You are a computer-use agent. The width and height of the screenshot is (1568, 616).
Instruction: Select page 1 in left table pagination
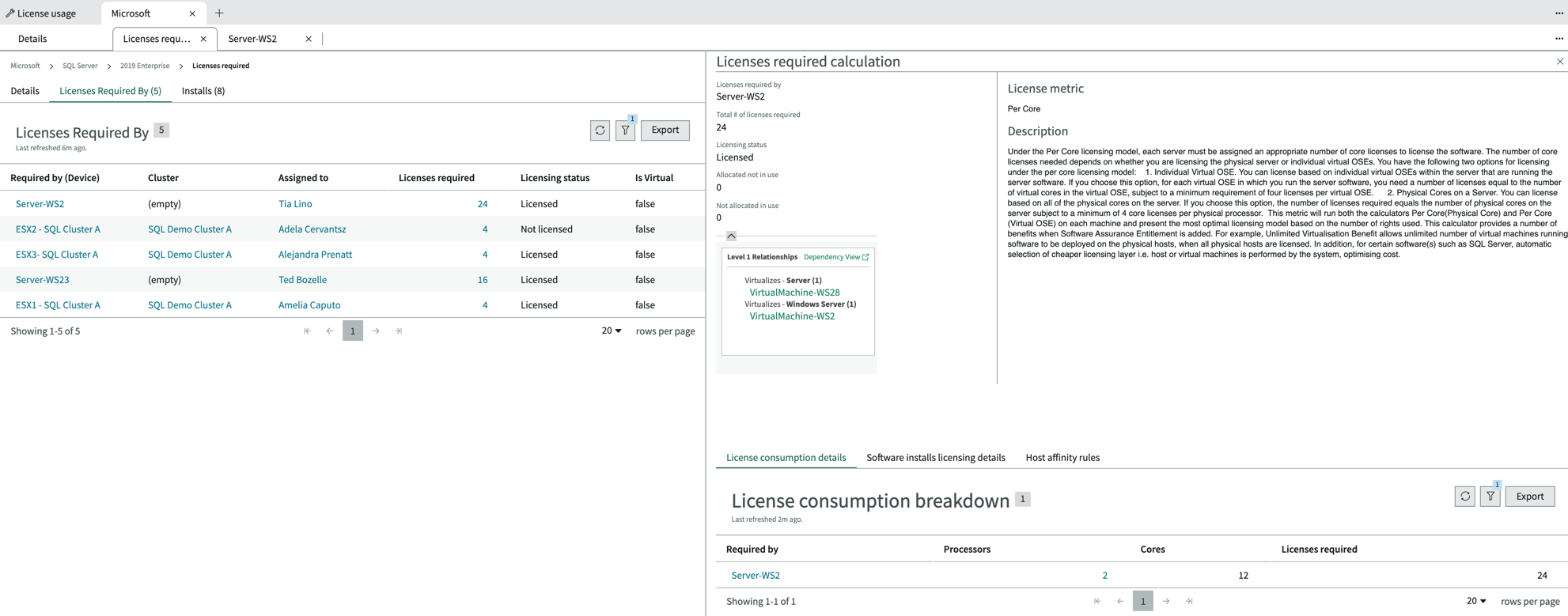pyautogui.click(x=353, y=331)
